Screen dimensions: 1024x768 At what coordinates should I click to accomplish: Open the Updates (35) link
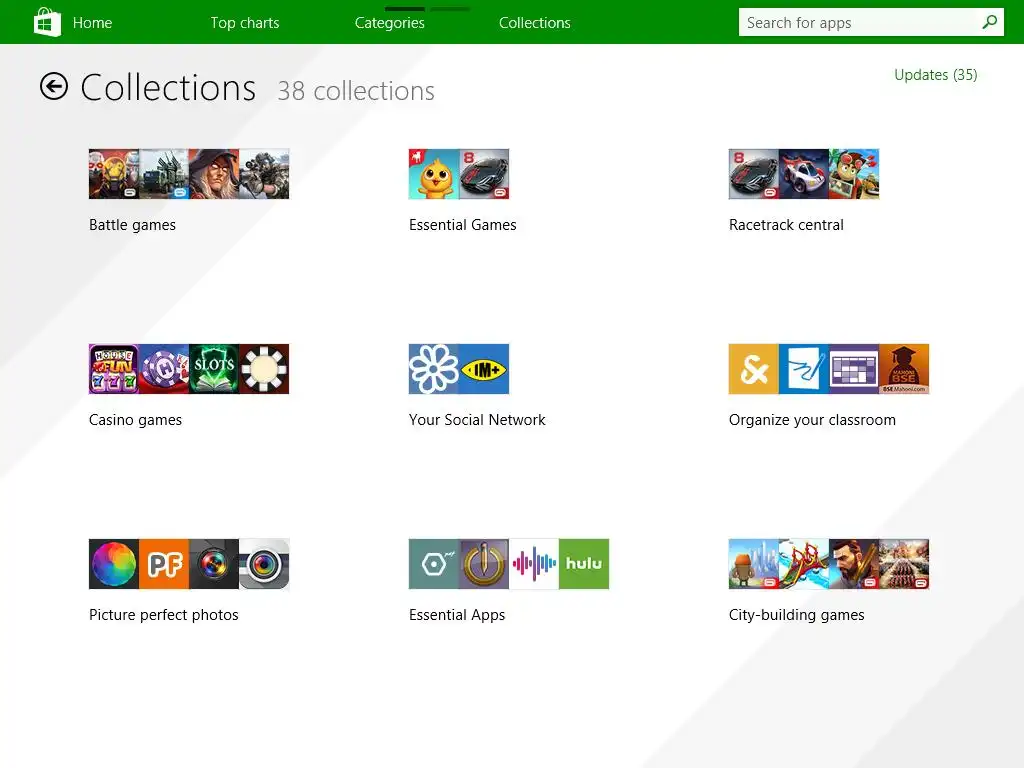[936, 74]
